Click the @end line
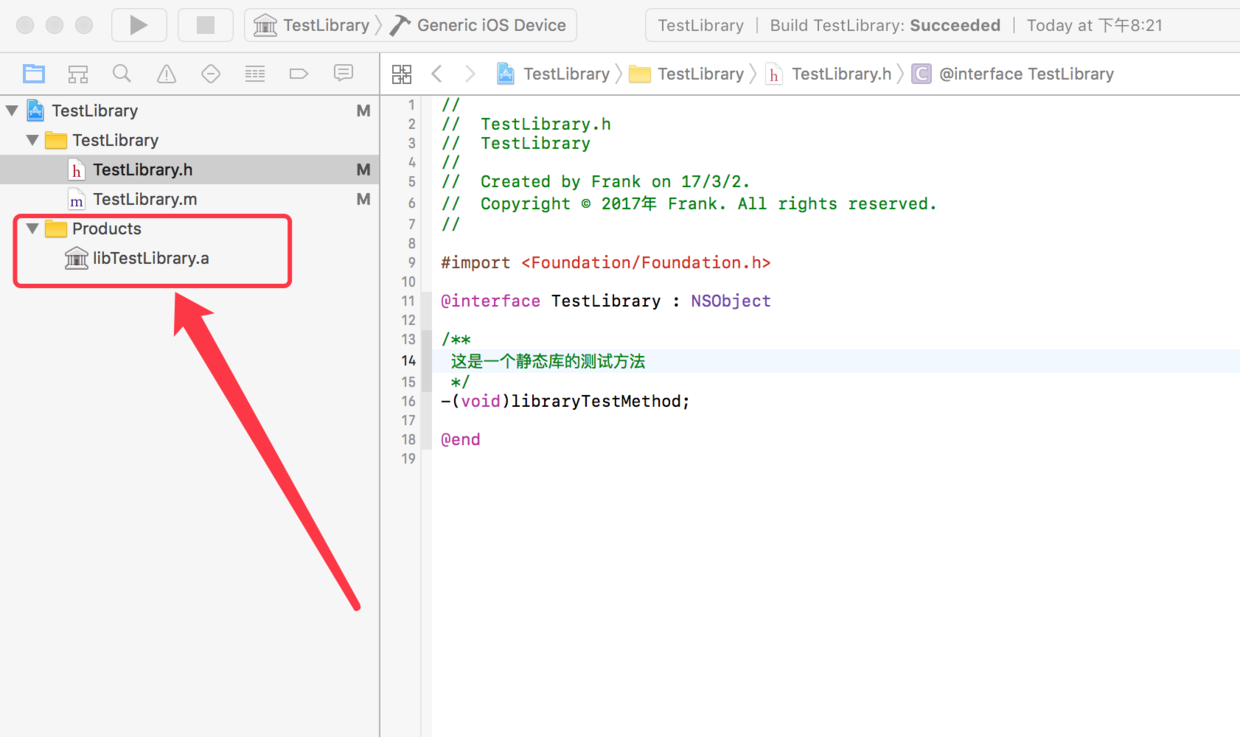1240x737 pixels. (460, 440)
